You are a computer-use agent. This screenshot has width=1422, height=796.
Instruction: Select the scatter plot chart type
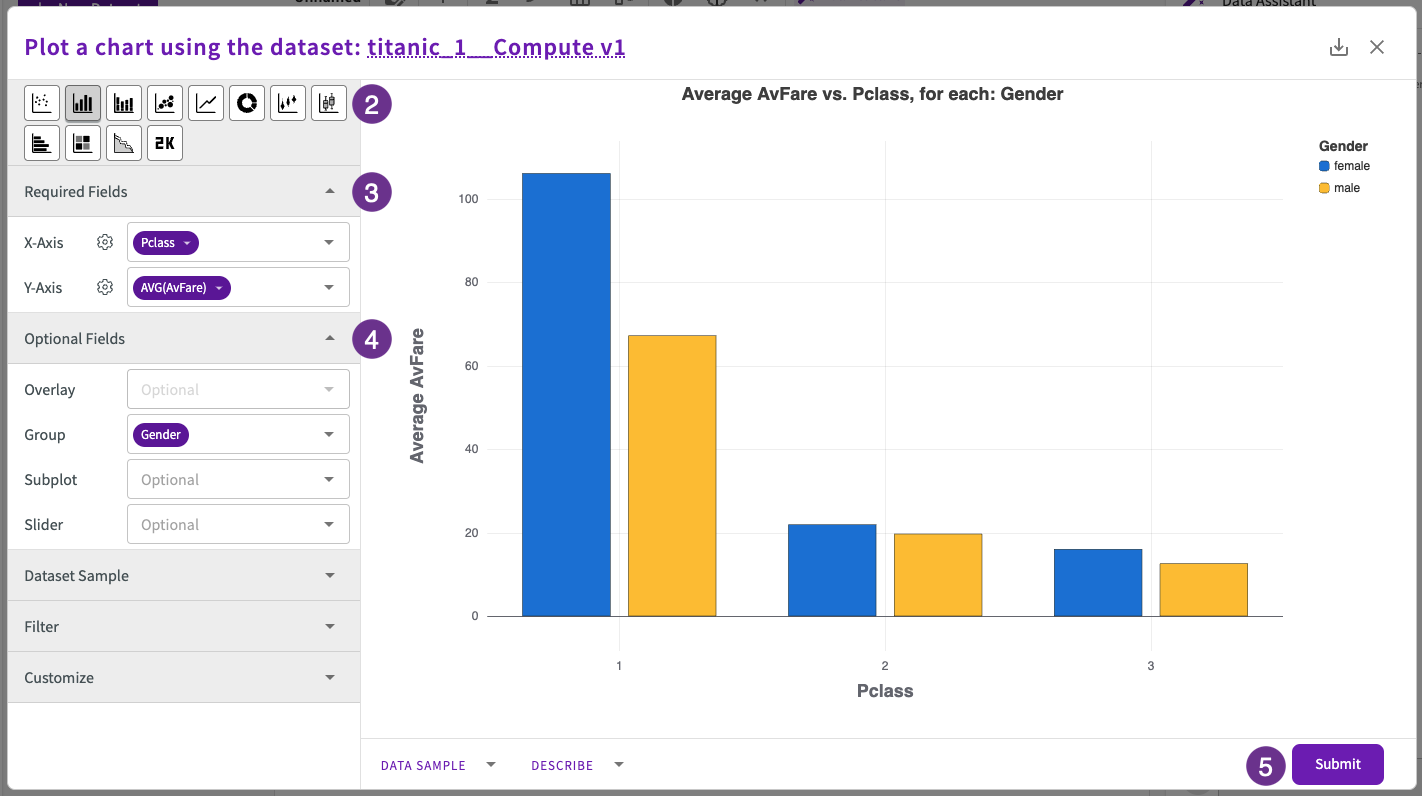(x=42, y=102)
